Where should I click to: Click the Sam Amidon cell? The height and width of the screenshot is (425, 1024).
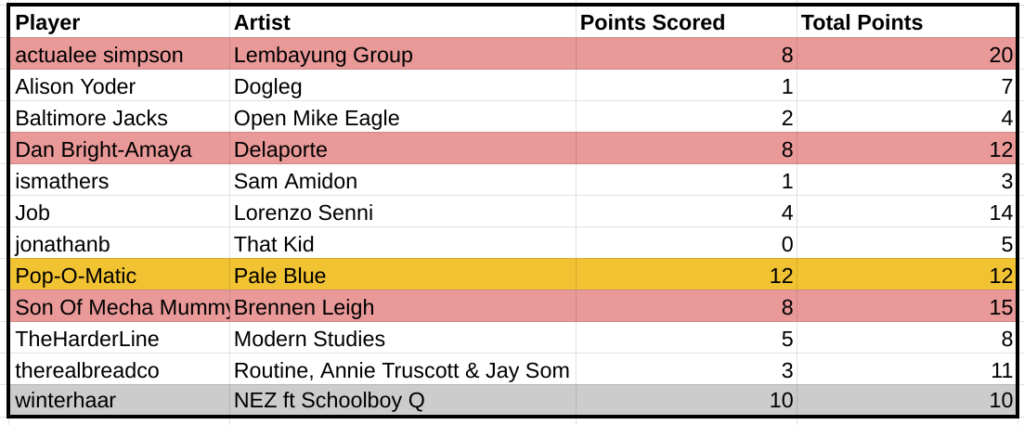(x=295, y=181)
